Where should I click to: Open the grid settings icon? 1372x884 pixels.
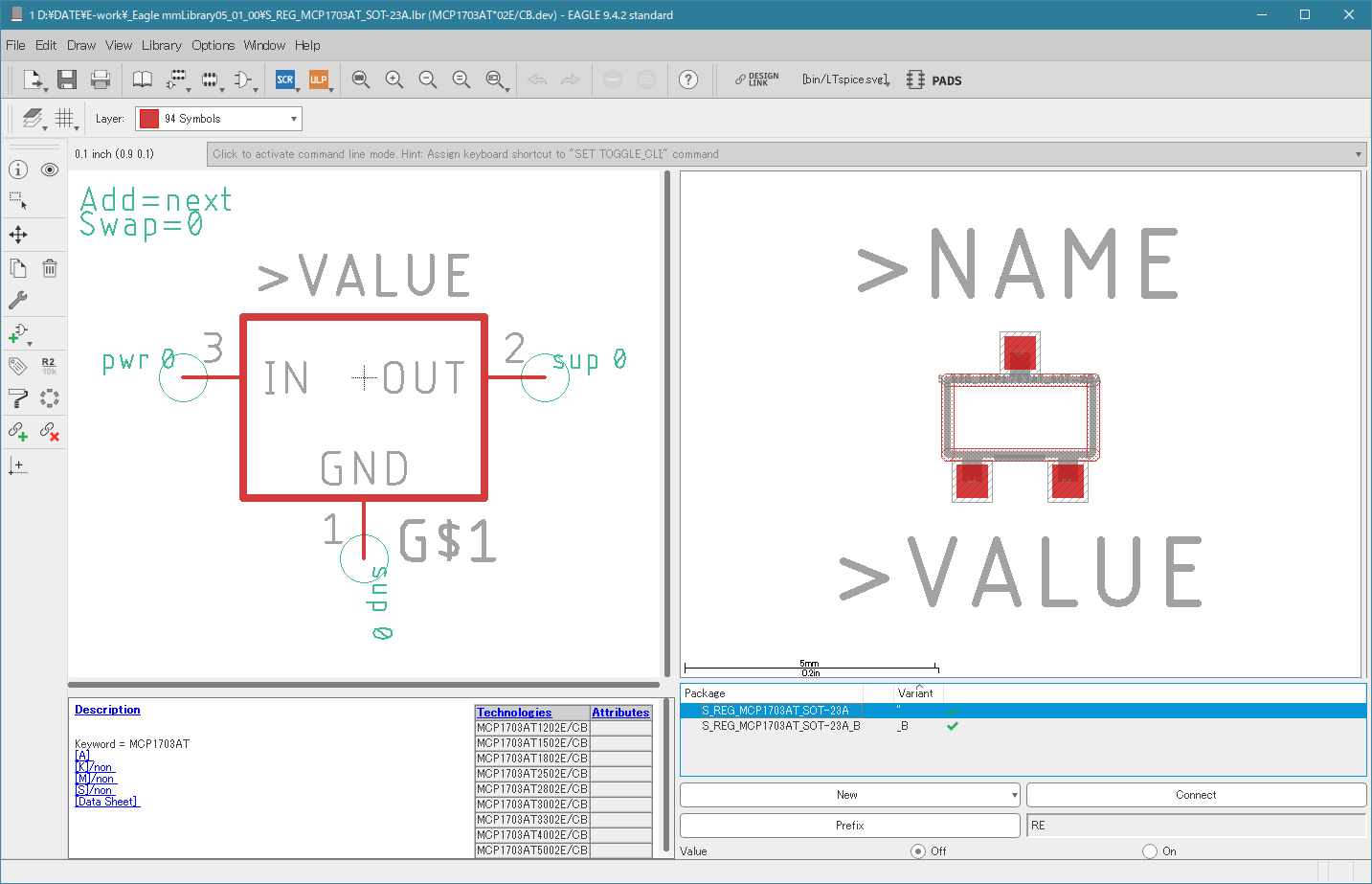coord(64,118)
